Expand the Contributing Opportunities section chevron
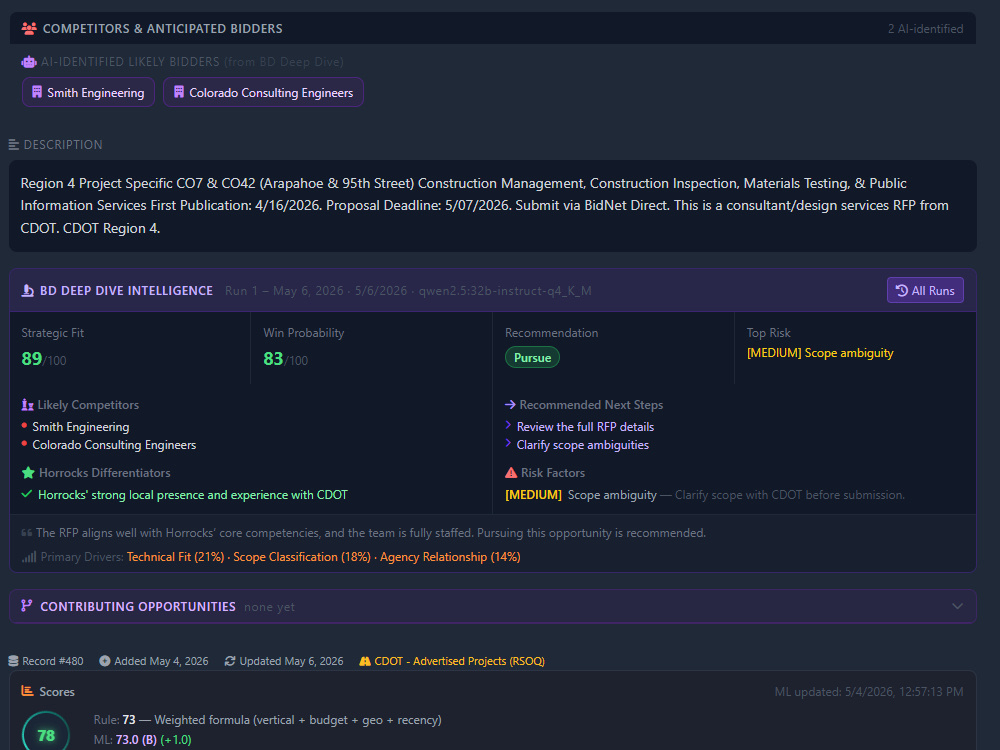Screen dimensions: 1000x750 (957, 607)
